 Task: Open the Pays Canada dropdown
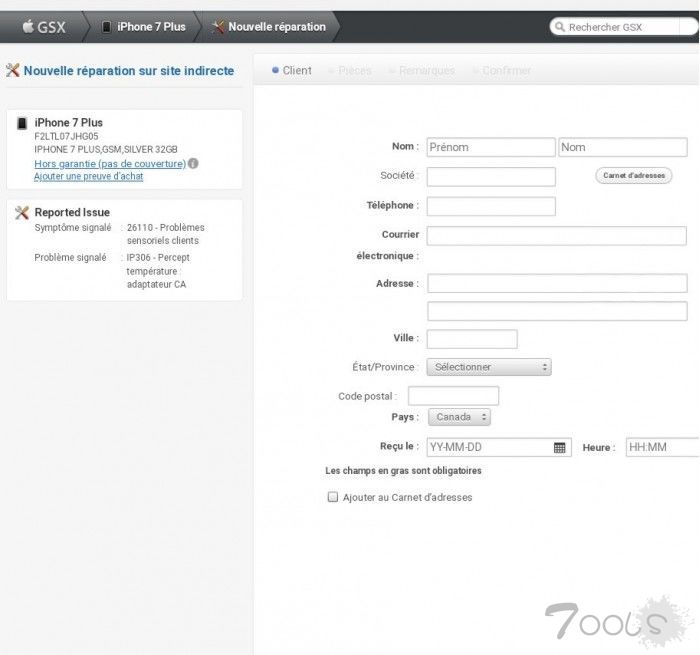click(459, 417)
